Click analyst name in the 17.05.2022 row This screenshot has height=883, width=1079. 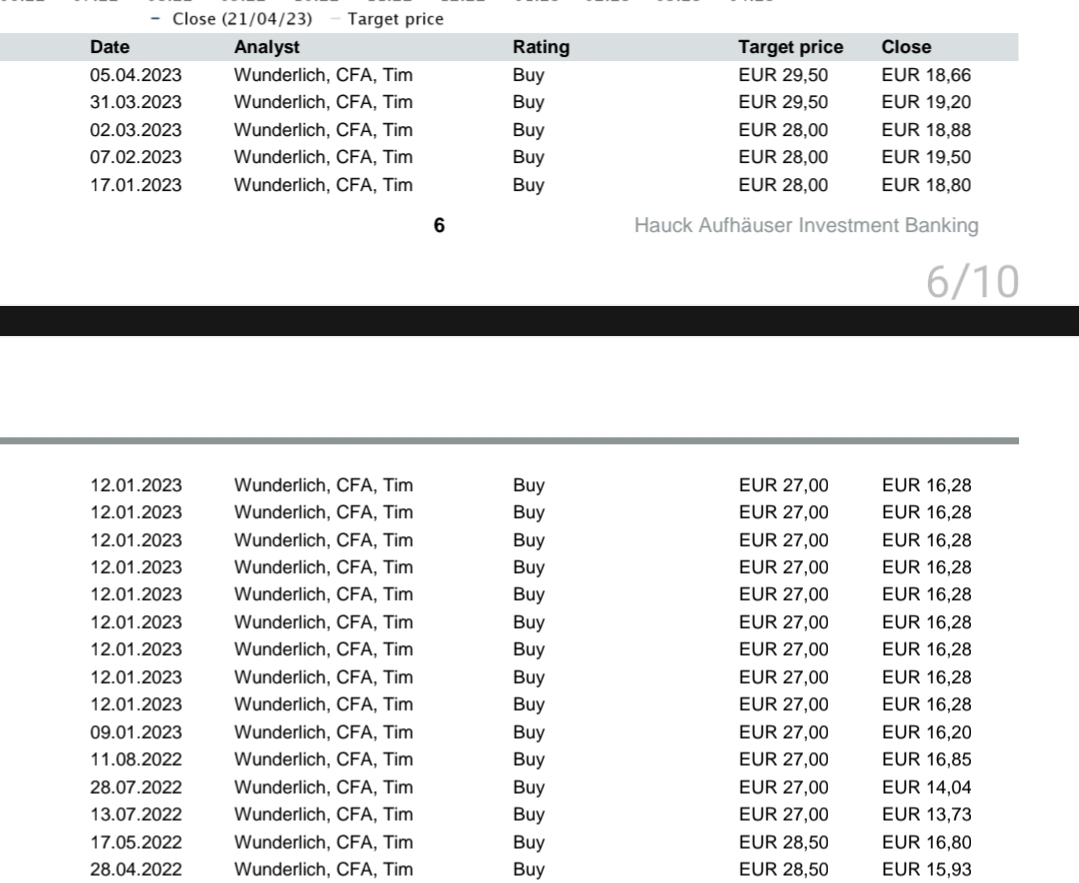click(323, 843)
